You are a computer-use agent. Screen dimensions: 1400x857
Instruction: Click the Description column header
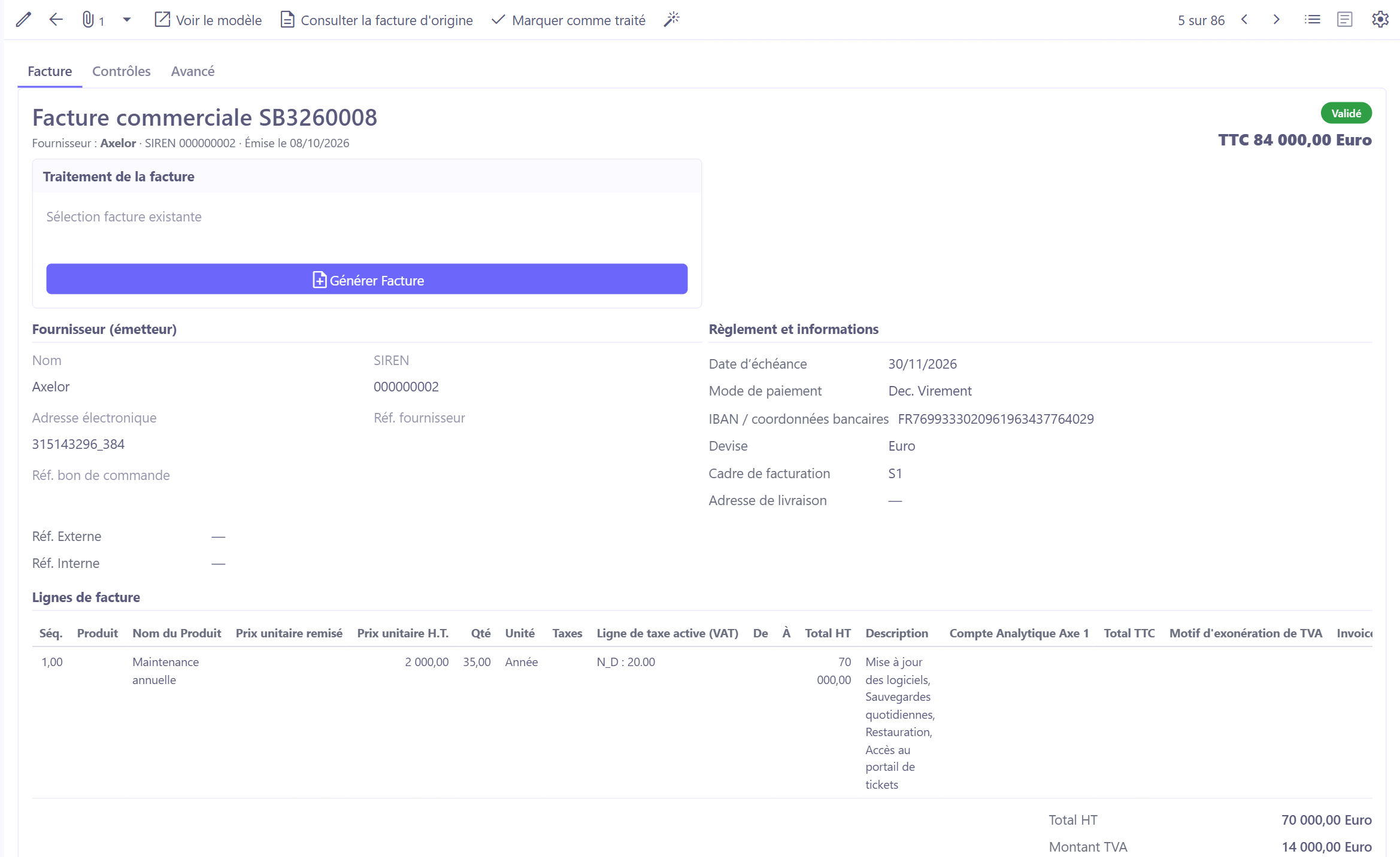(x=896, y=633)
